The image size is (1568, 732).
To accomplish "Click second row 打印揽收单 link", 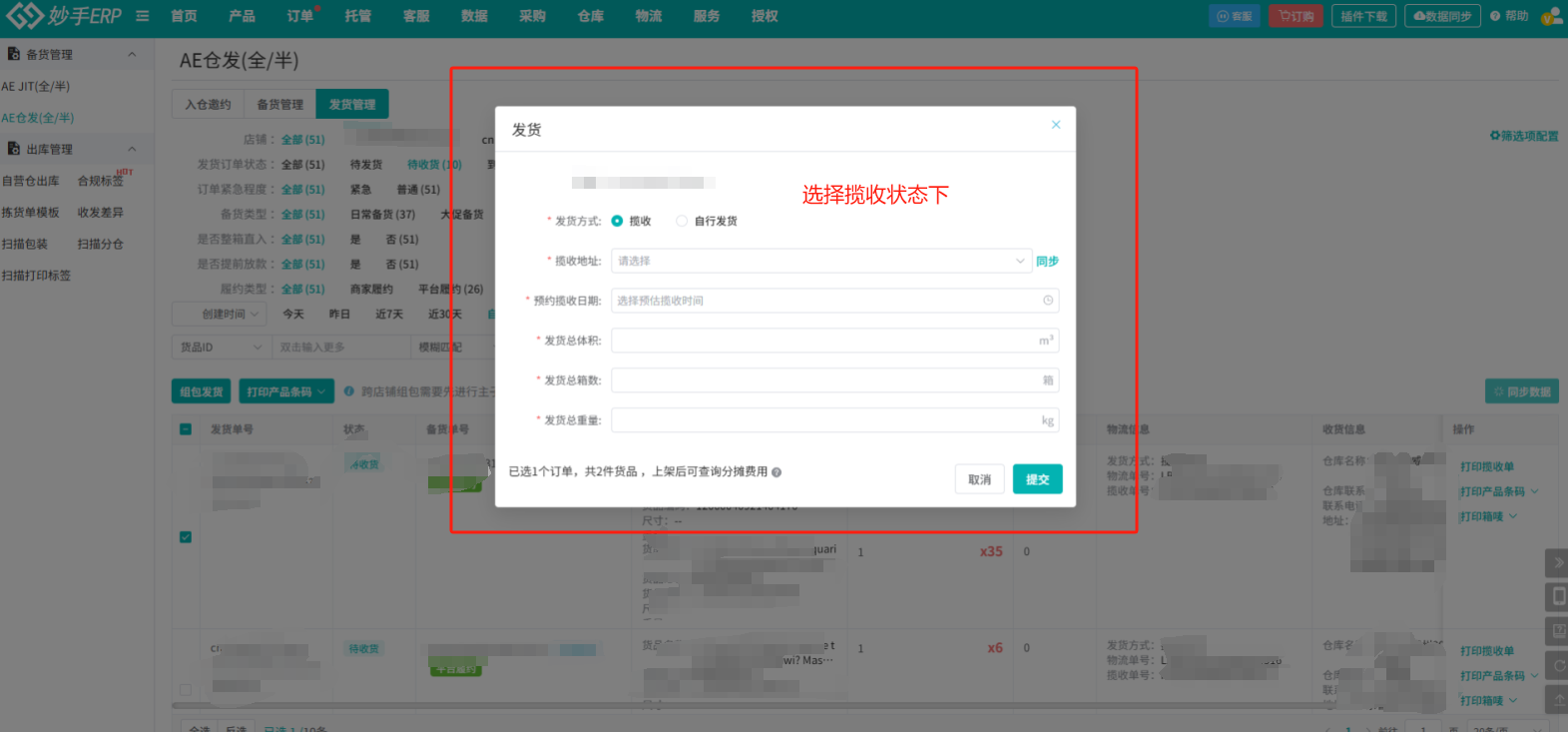I will [1487, 651].
